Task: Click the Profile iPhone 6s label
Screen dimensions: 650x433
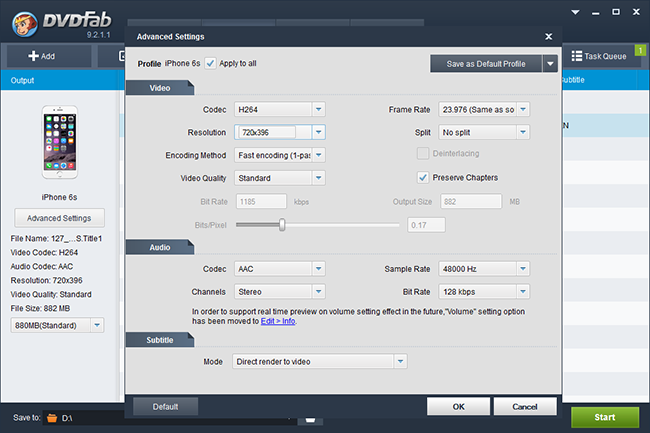Action: coord(169,63)
